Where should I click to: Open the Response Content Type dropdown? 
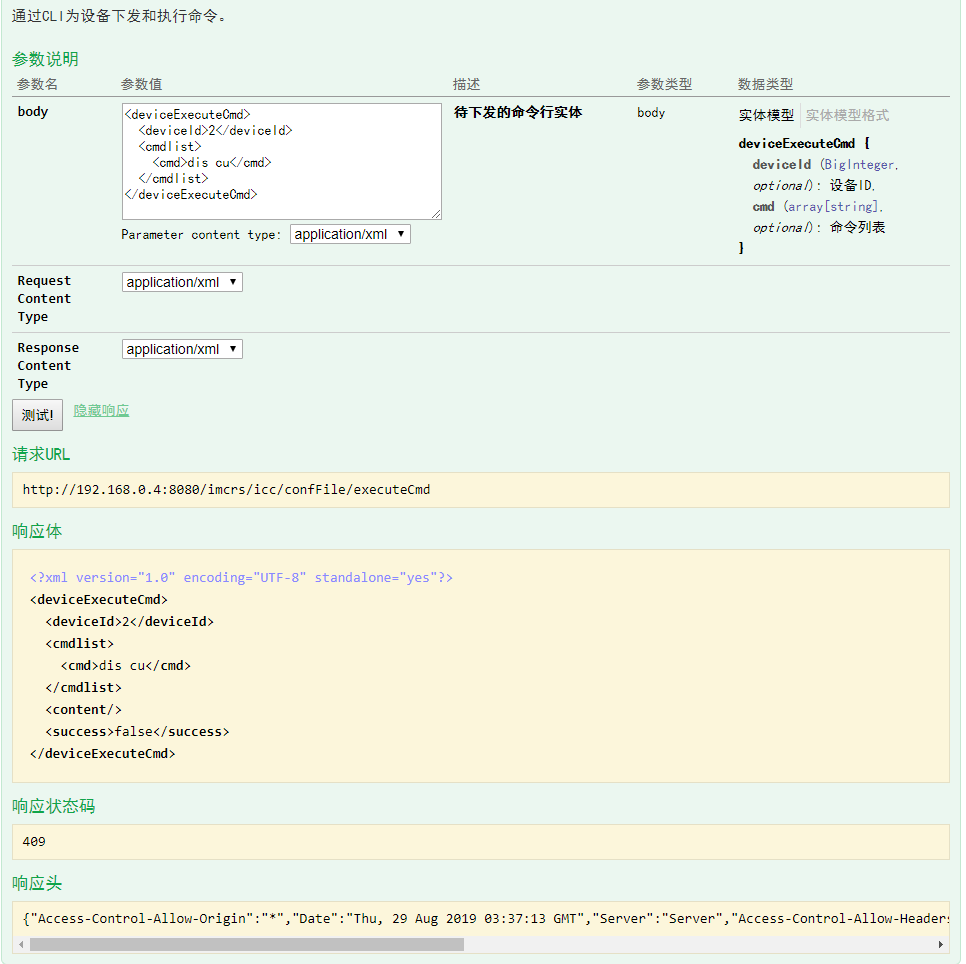(182, 349)
